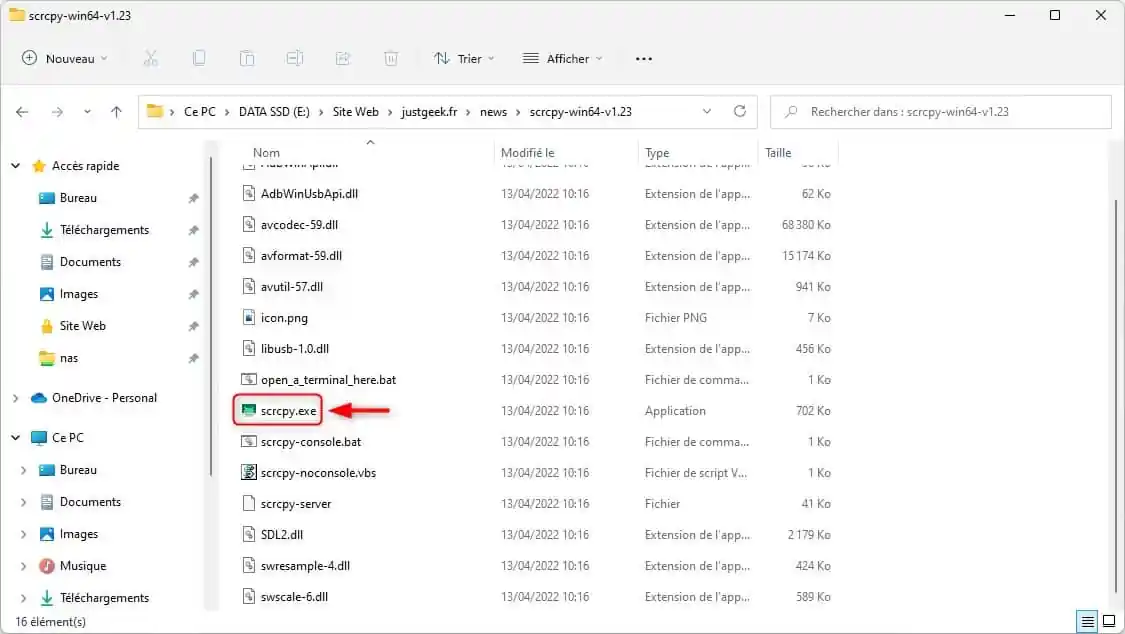This screenshot has height=634, width=1125.
Task: Click news in breadcrumb path
Action: 493,112
